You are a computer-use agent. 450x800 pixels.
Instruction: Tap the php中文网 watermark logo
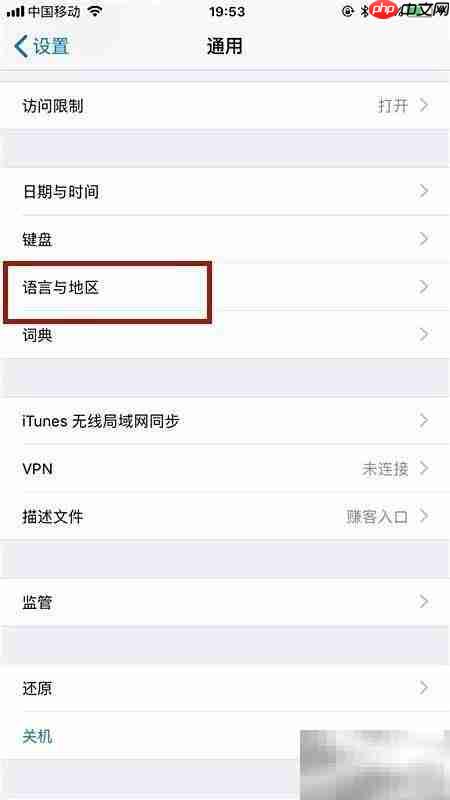pos(408,9)
